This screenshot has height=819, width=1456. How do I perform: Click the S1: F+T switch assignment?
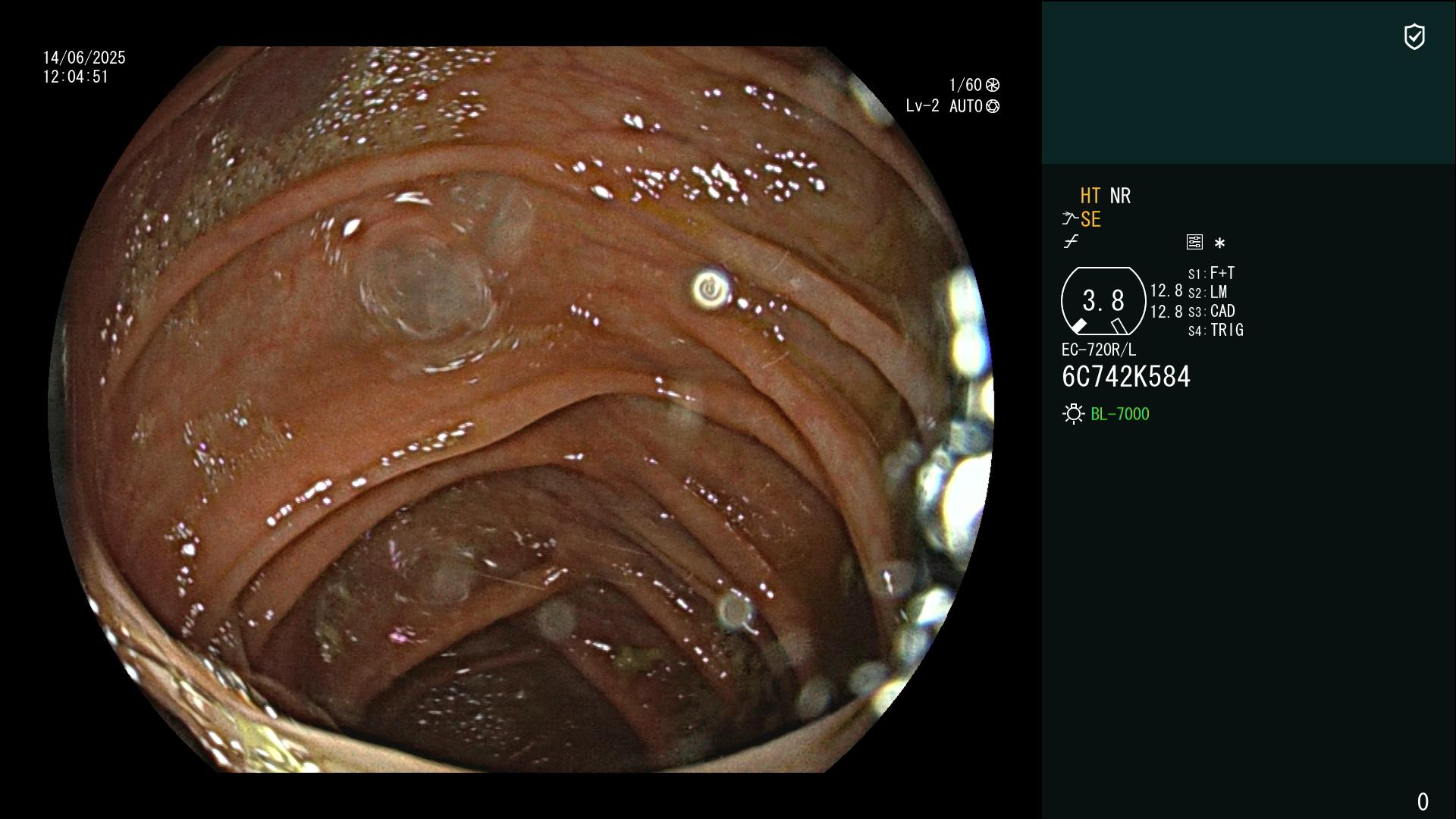(x=1211, y=273)
